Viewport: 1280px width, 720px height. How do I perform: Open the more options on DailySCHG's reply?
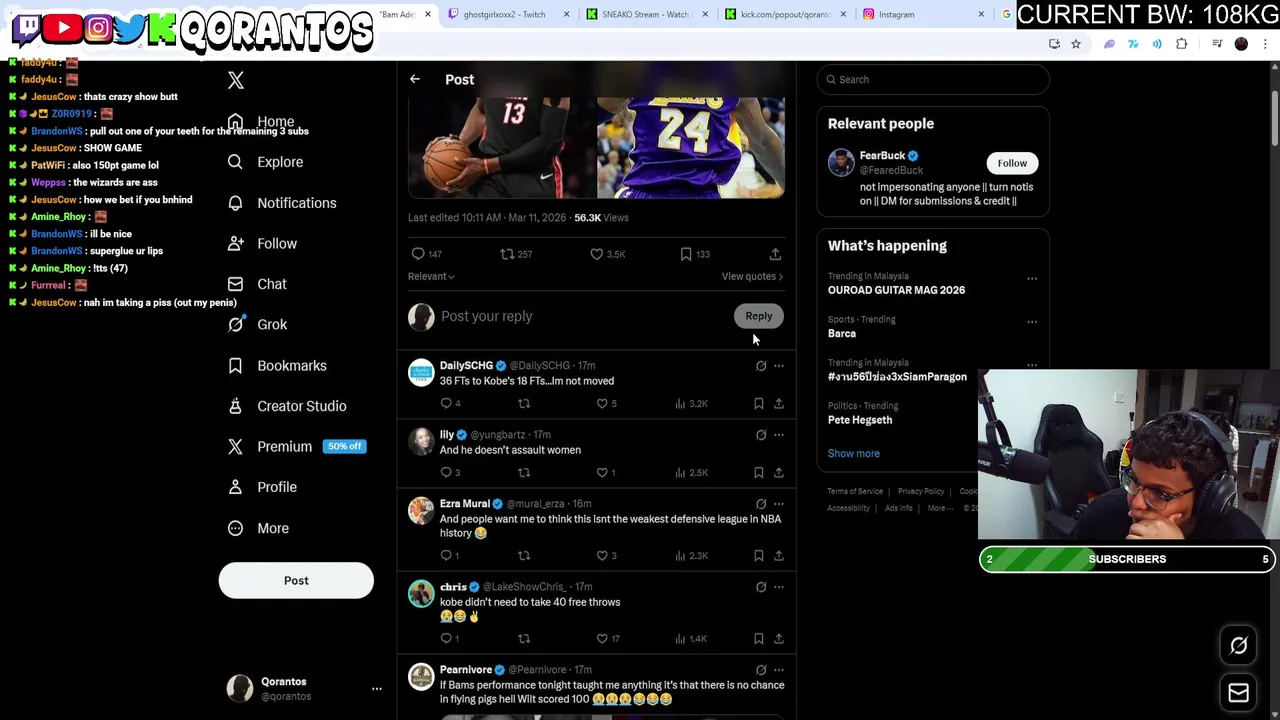point(779,366)
